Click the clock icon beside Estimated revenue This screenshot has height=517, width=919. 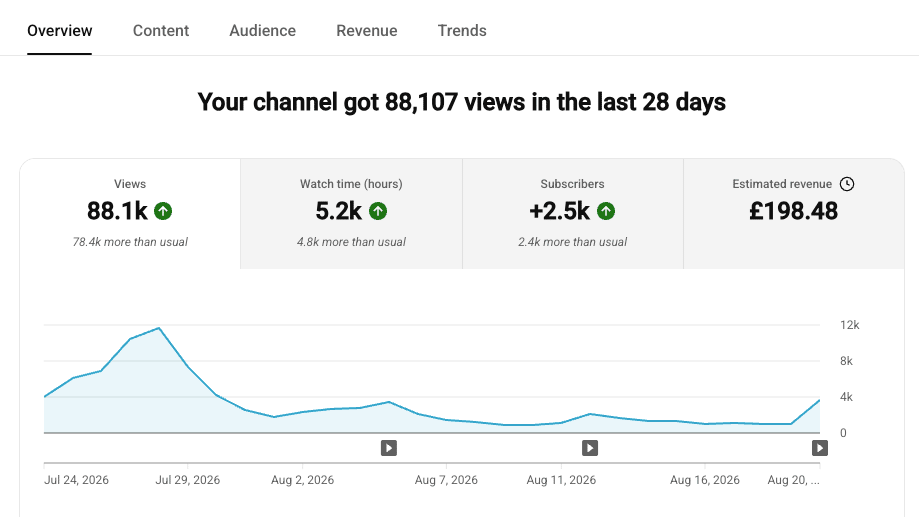pos(847,184)
